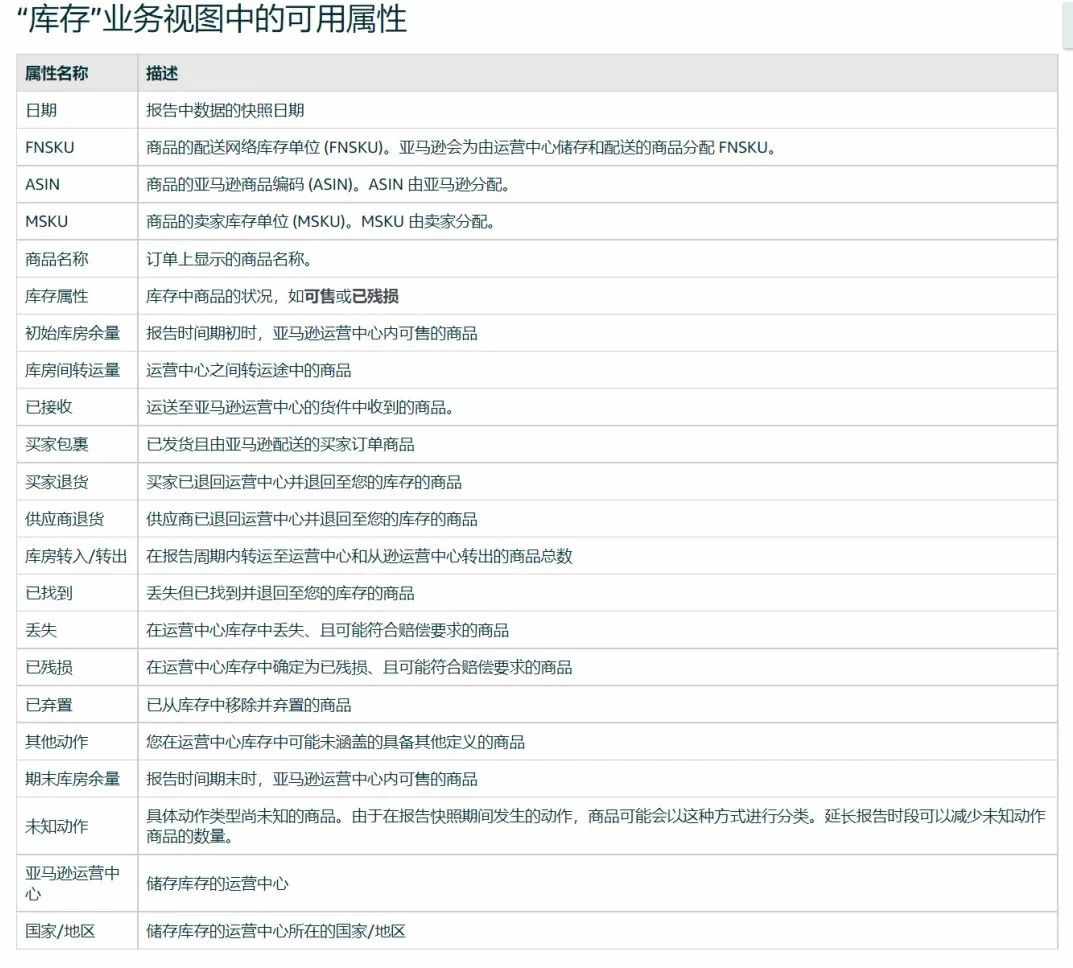Click description 已发货且由亚马逊配送的买家订单商品
1073x968 pixels.
[x=280, y=445]
